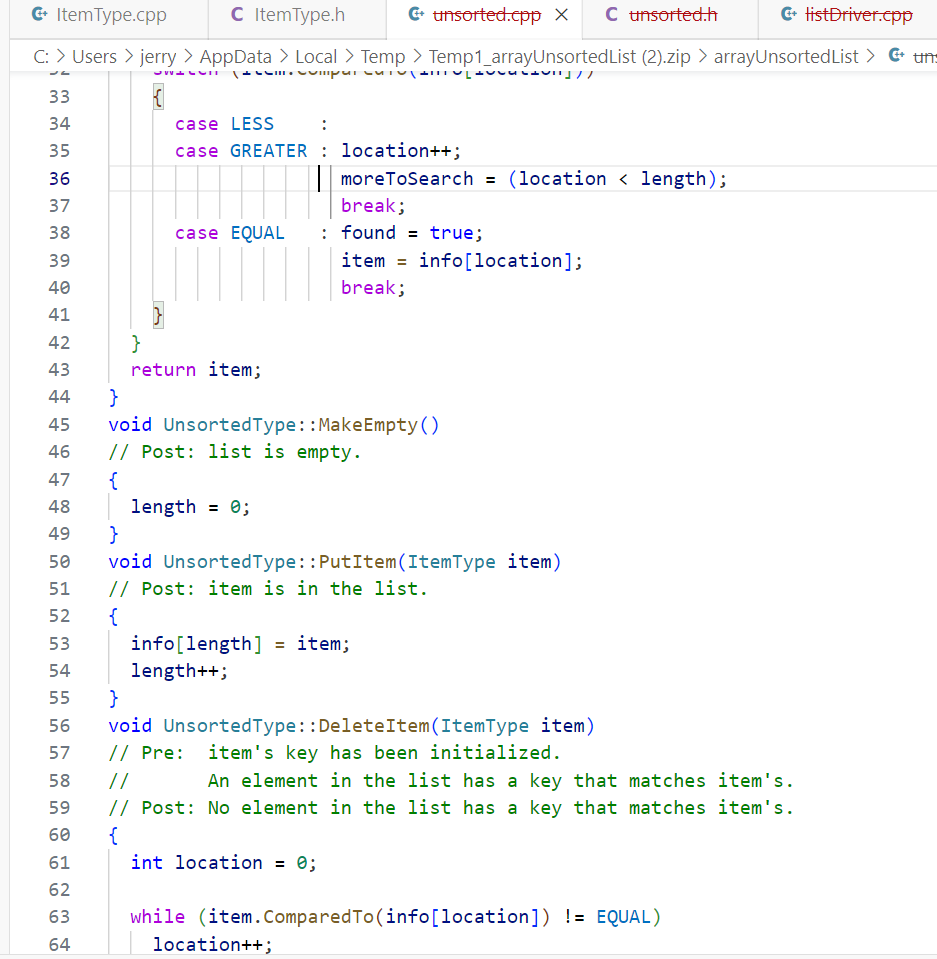Select 'Local' breadcrumb segment

(316, 57)
